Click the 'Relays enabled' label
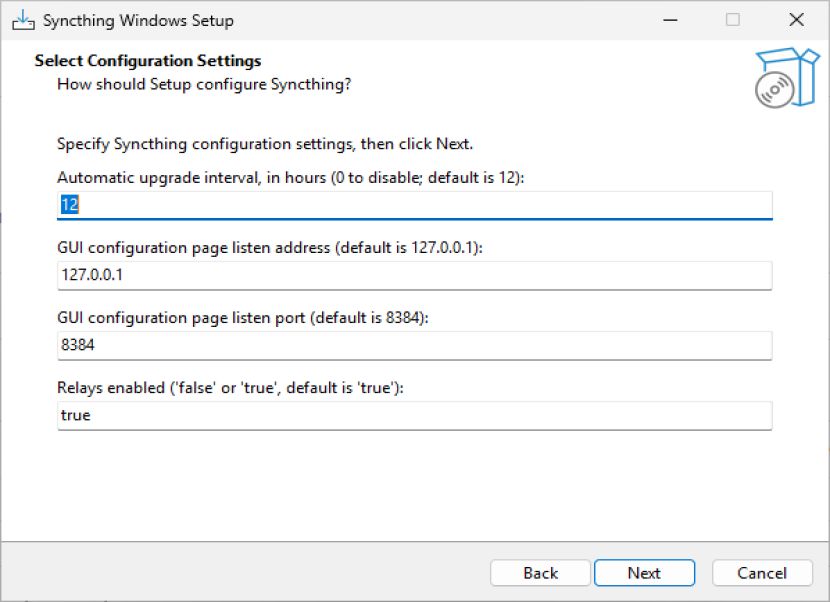This screenshot has height=602, width=830. point(230,388)
